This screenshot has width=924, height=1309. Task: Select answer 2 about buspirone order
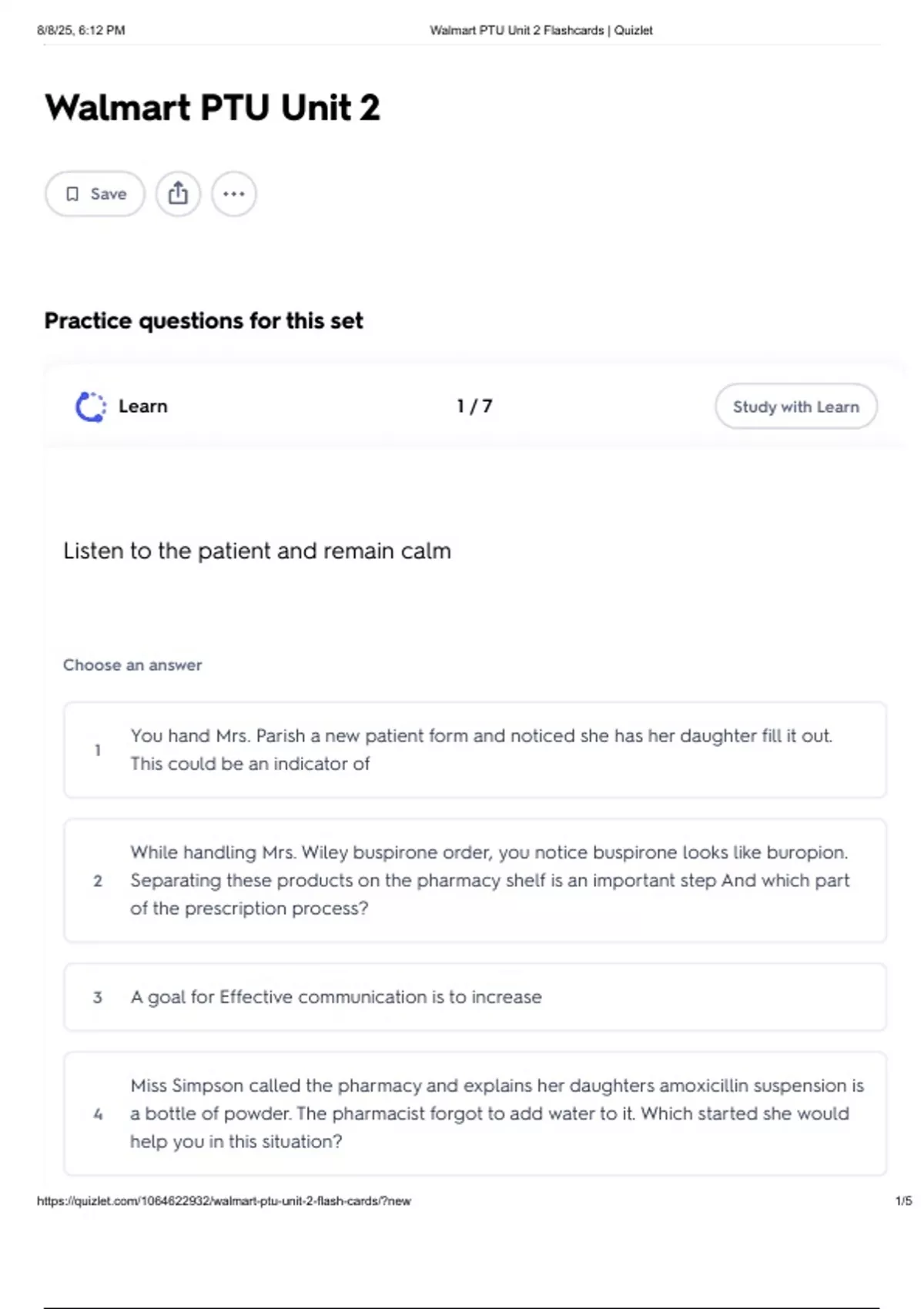point(475,880)
